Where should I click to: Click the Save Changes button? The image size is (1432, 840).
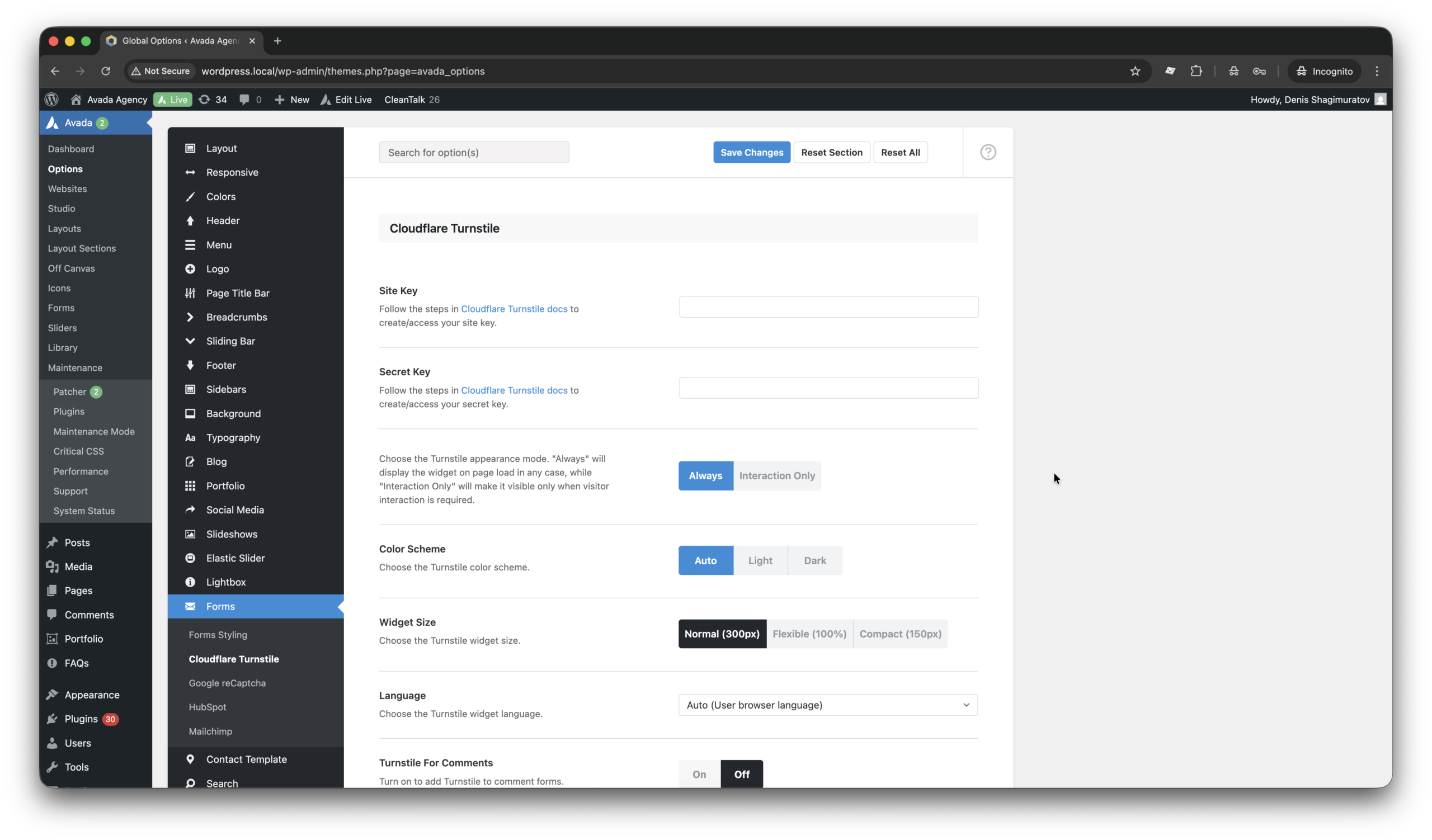pos(751,152)
